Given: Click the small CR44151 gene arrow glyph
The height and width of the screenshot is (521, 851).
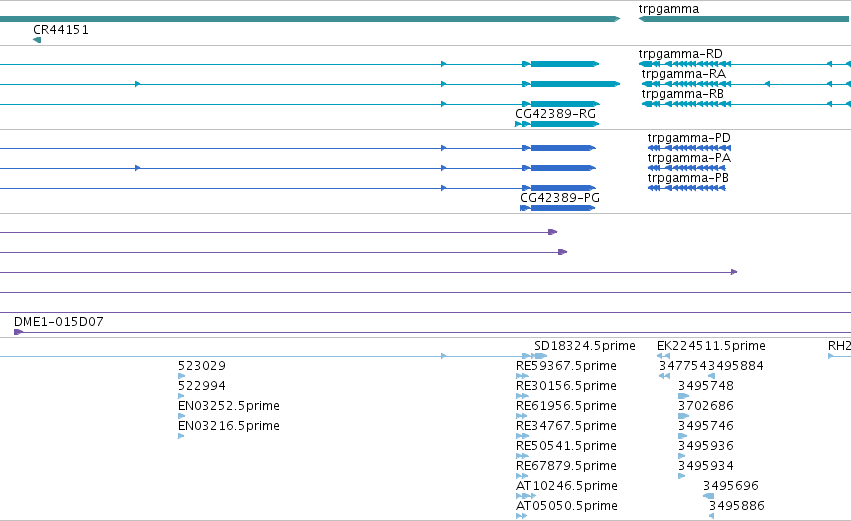Looking at the screenshot, I should [37, 40].
